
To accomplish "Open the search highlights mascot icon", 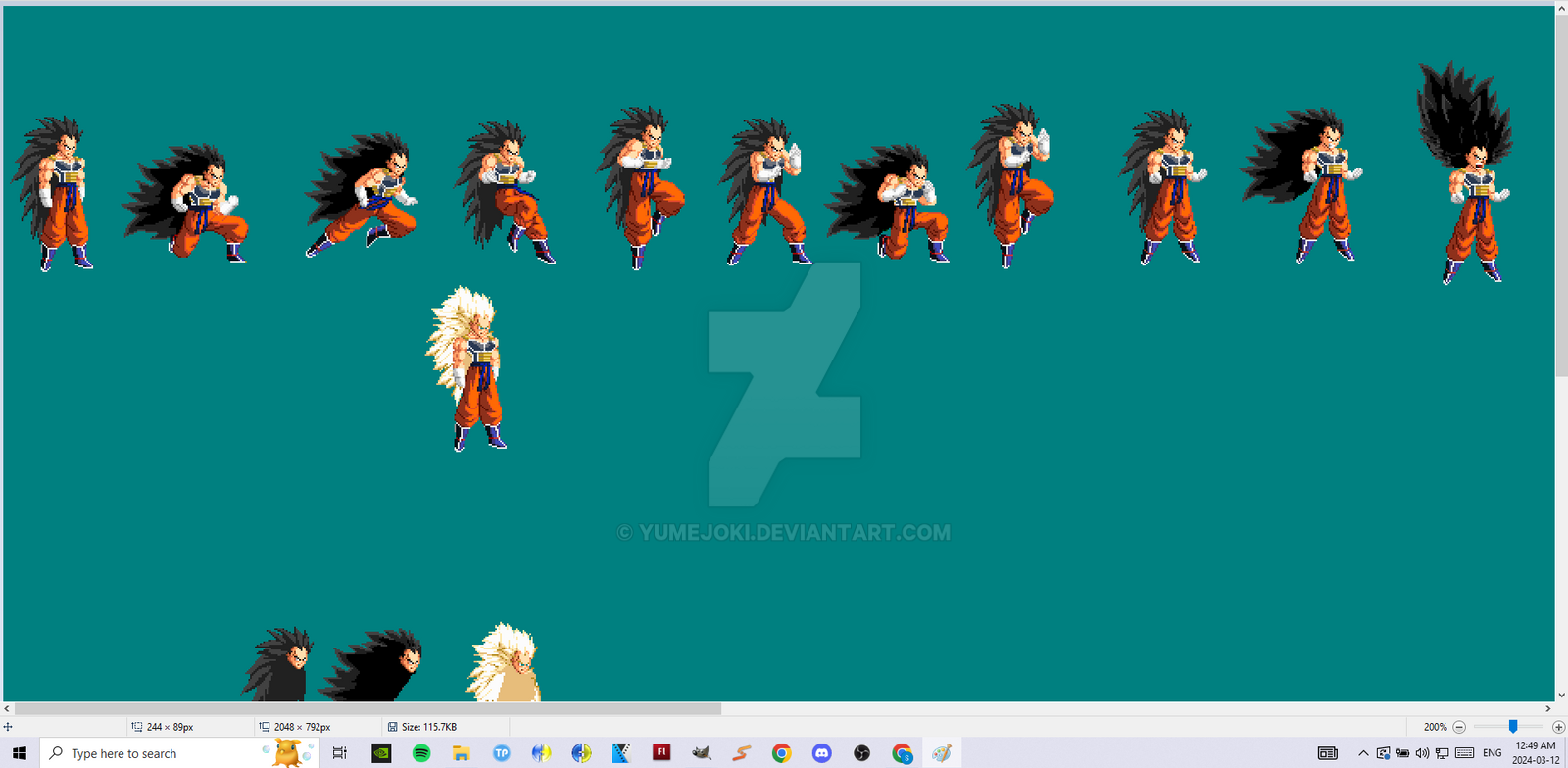I will click(x=289, y=752).
